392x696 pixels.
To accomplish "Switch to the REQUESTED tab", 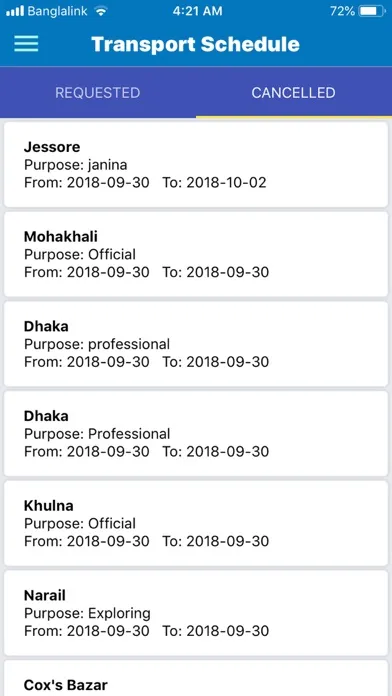I will (x=98, y=92).
